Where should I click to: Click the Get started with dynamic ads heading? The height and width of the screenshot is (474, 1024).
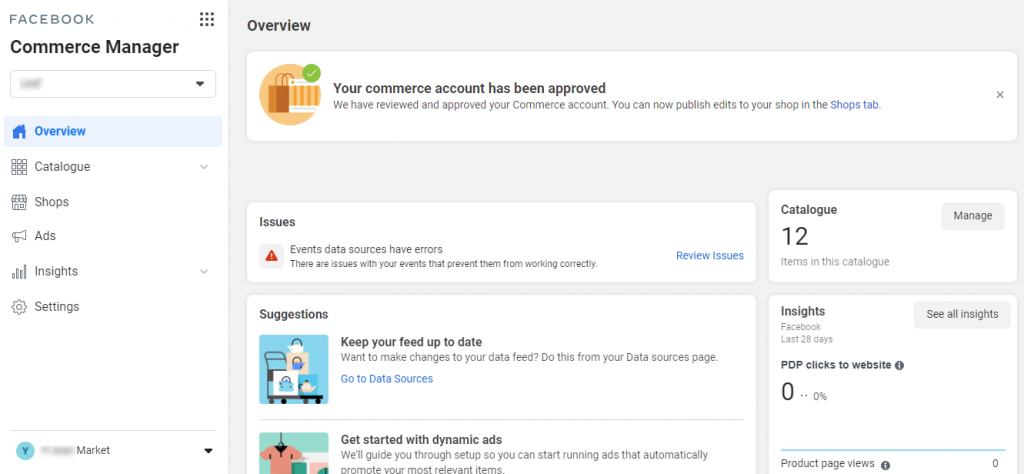pyautogui.click(x=421, y=439)
